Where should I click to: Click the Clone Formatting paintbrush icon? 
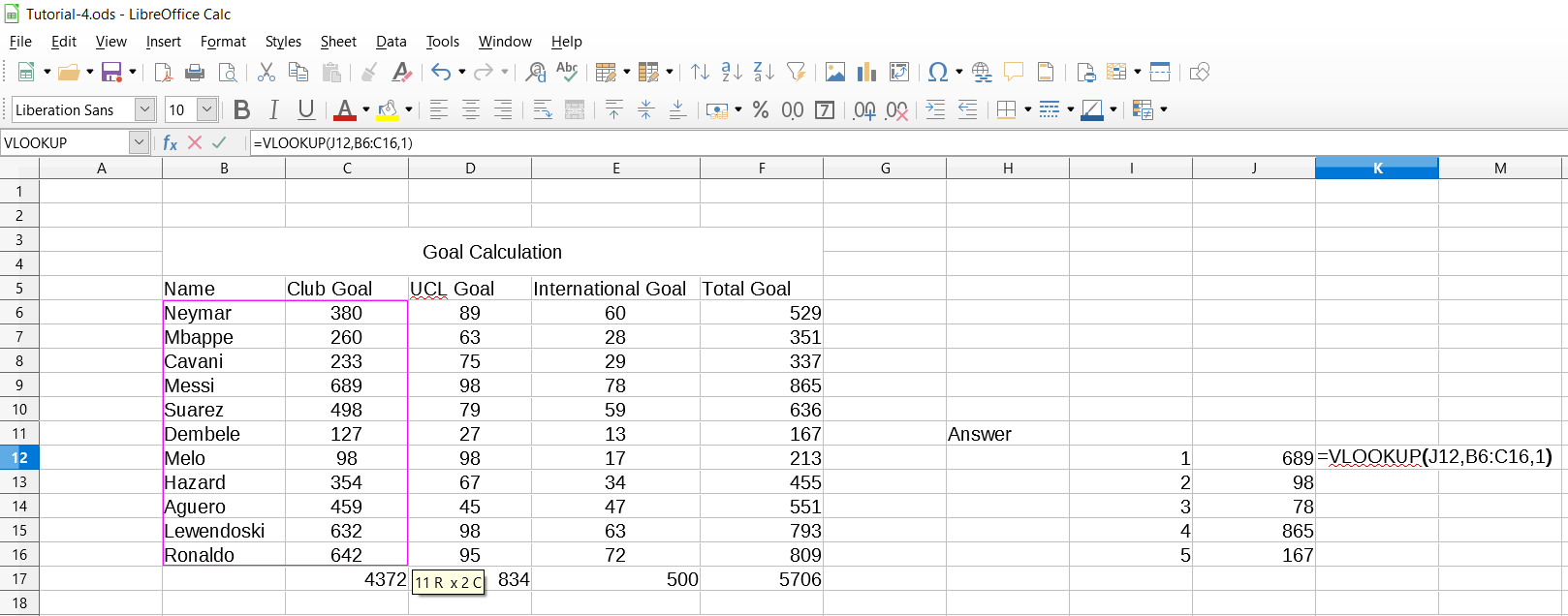coord(369,73)
